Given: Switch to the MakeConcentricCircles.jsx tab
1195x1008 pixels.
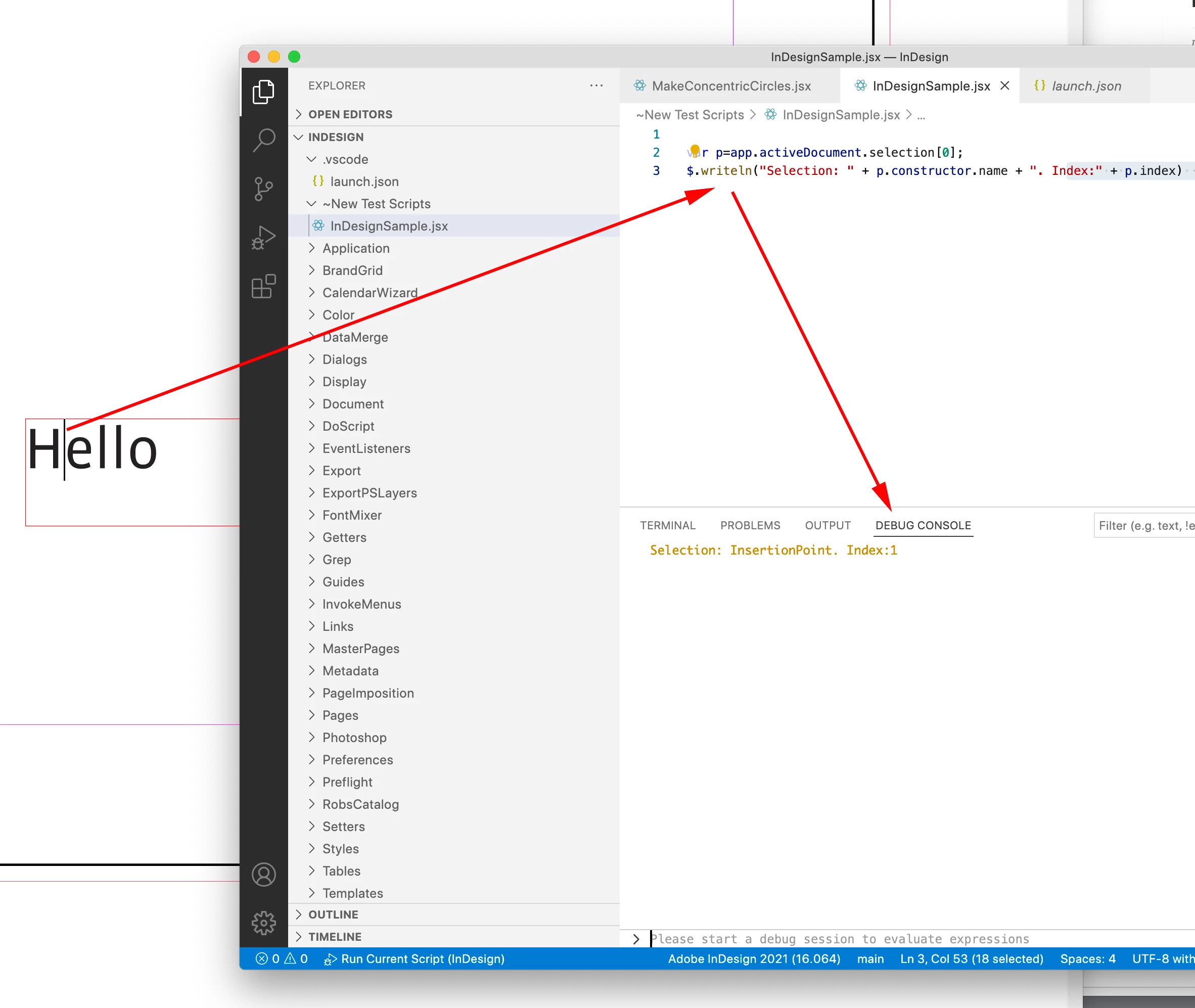Looking at the screenshot, I should pos(730,86).
